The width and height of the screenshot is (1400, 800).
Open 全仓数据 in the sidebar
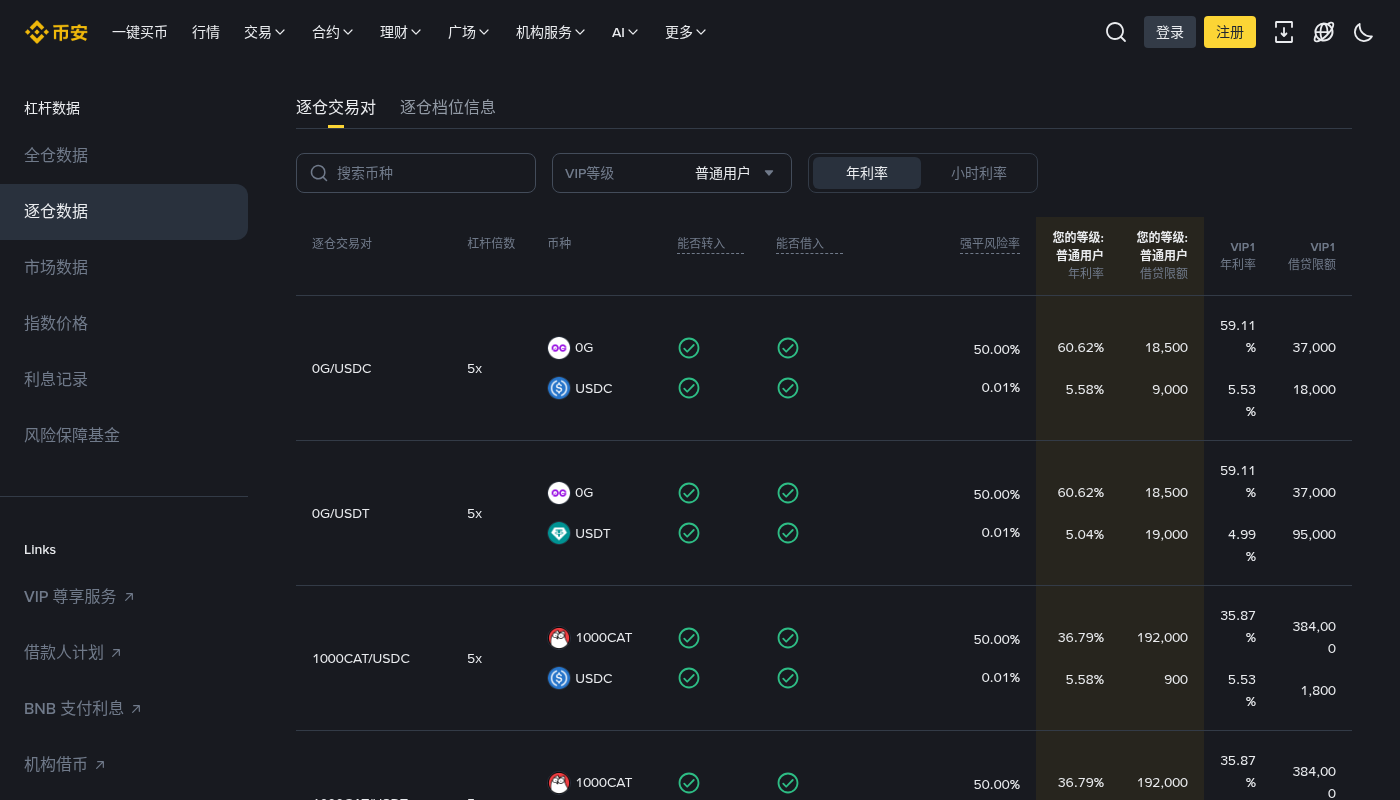[x=124, y=156]
